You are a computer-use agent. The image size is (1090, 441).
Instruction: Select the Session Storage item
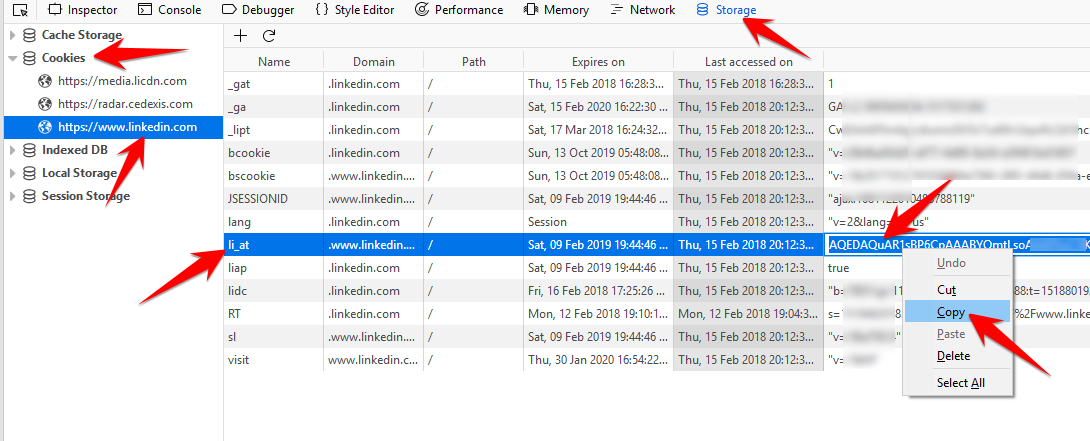[x=86, y=195]
